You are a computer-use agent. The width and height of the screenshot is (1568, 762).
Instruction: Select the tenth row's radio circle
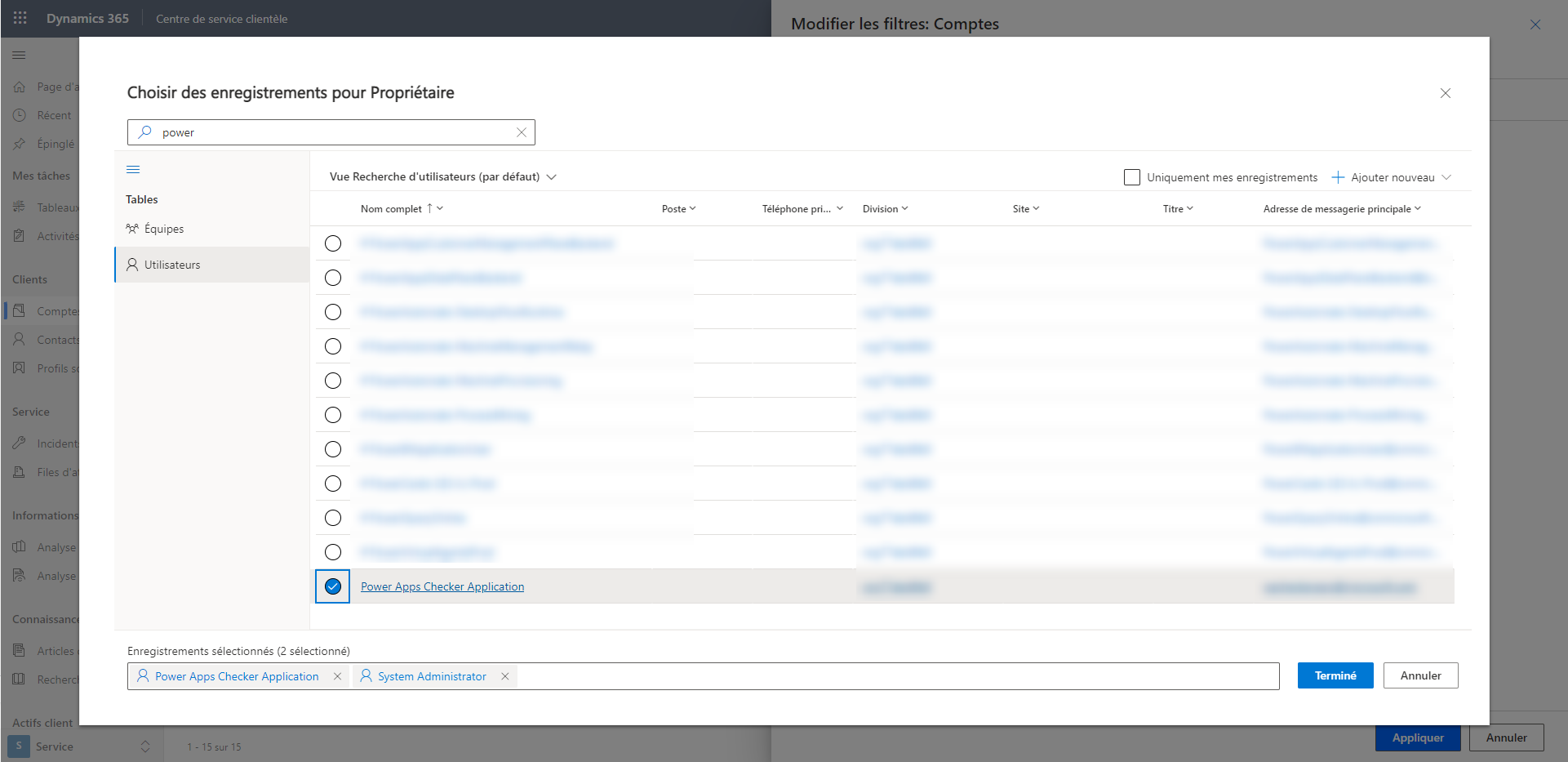pyautogui.click(x=333, y=552)
